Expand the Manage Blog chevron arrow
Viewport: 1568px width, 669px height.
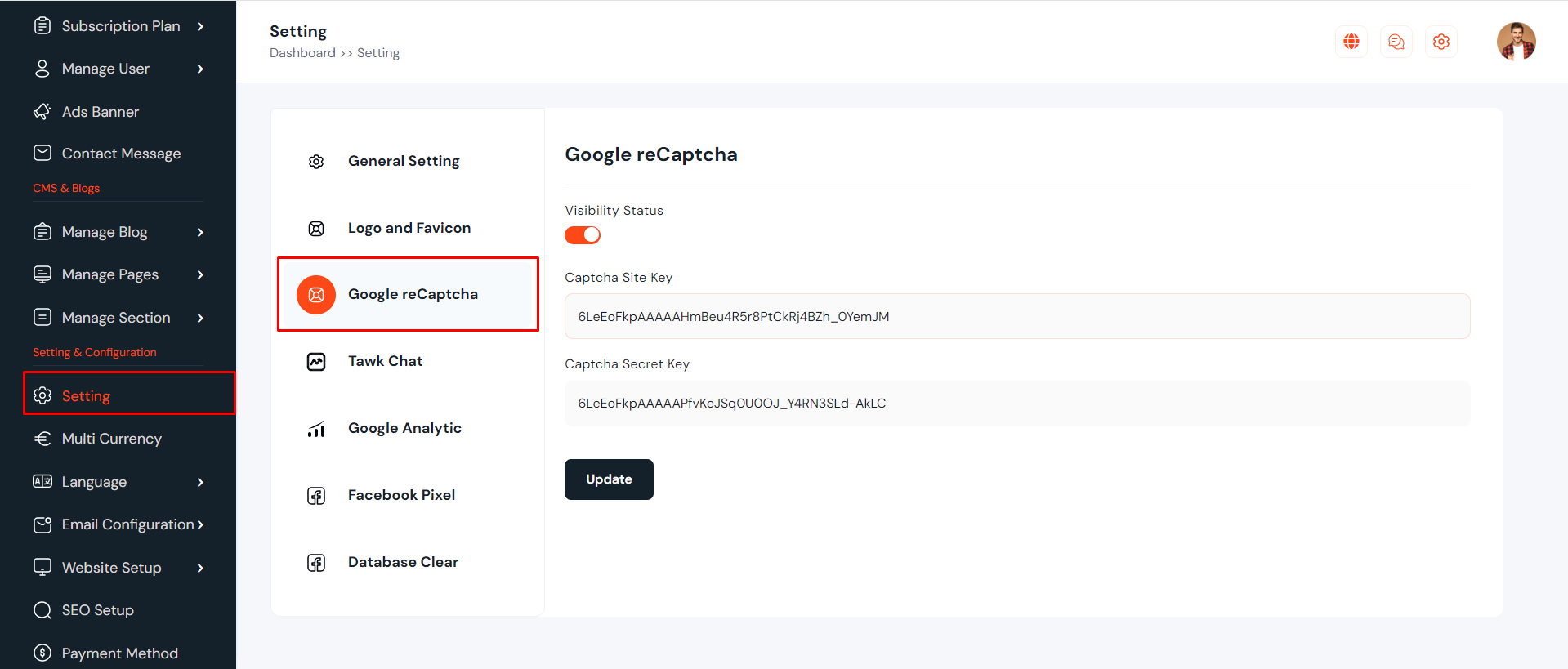click(200, 232)
